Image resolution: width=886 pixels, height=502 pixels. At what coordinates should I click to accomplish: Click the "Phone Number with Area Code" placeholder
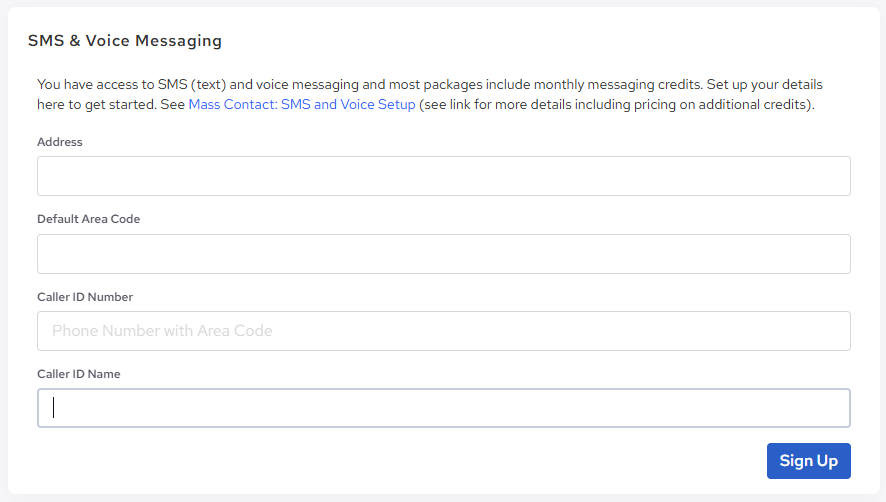coord(162,331)
